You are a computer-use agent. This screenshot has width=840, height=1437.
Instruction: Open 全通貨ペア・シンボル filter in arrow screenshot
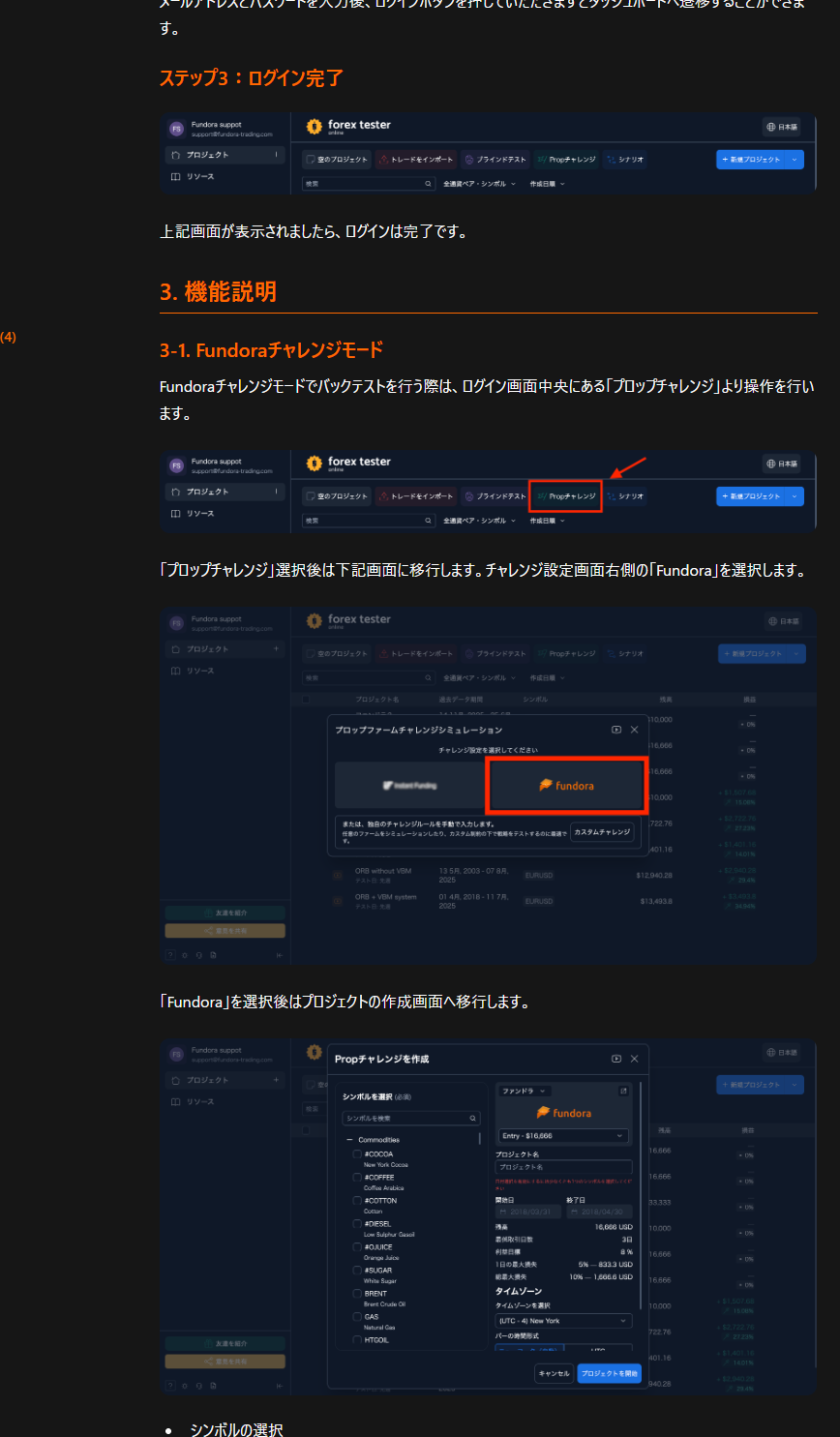click(x=479, y=521)
